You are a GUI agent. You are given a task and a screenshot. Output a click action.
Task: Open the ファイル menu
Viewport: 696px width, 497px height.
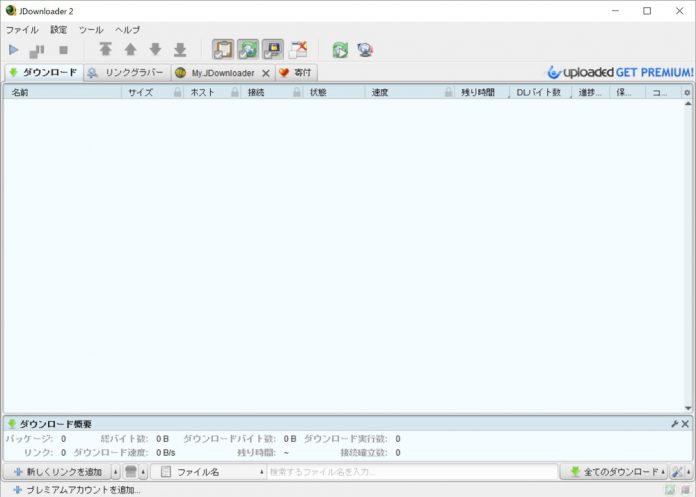tap(22, 30)
